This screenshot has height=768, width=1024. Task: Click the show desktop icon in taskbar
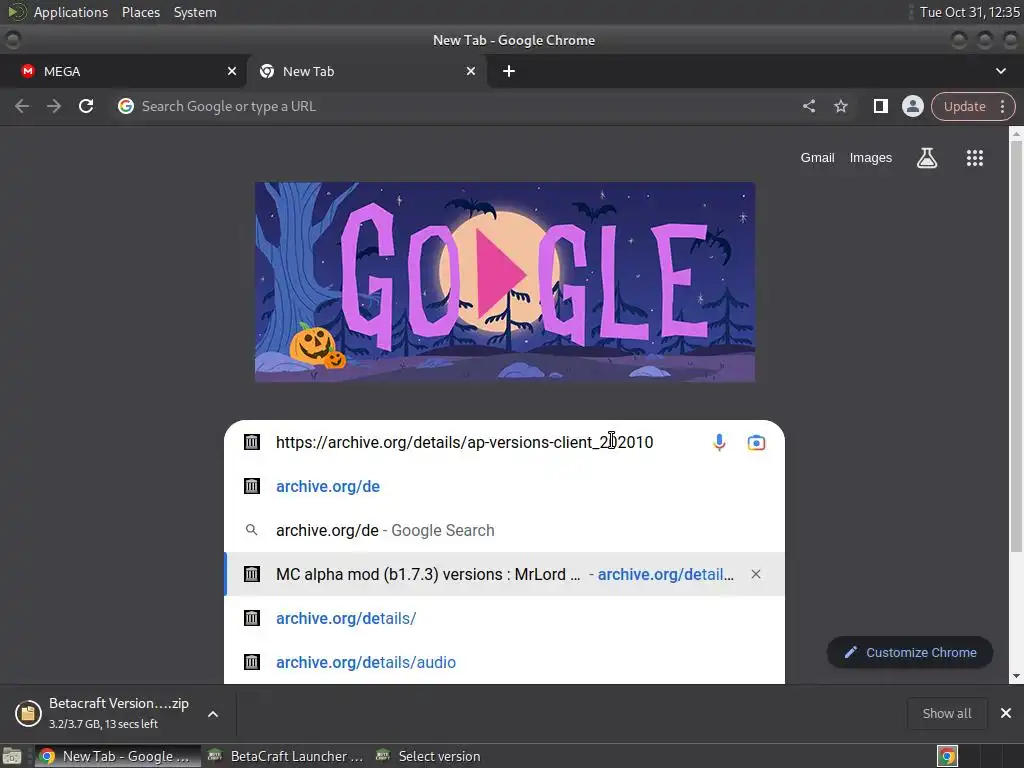tap(12, 756)
